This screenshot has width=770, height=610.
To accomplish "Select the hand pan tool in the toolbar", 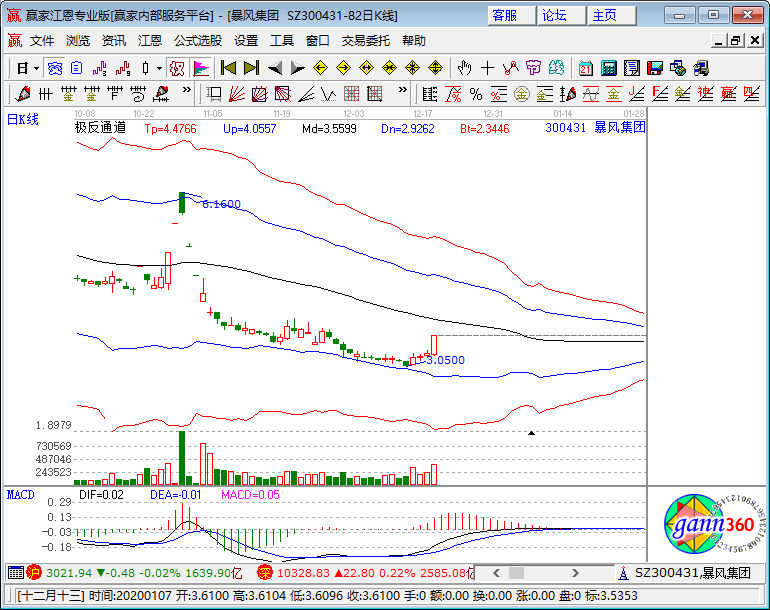I will tap(464, 68).
